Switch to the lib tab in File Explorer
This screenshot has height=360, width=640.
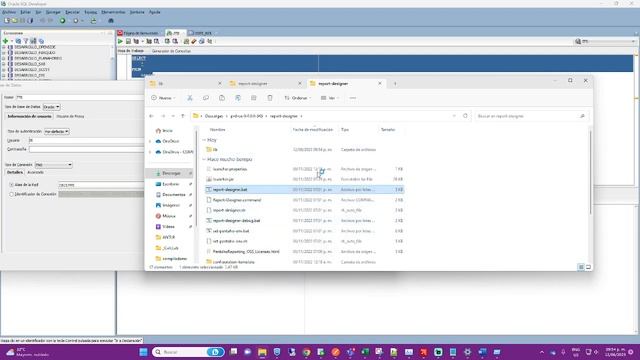186,83
